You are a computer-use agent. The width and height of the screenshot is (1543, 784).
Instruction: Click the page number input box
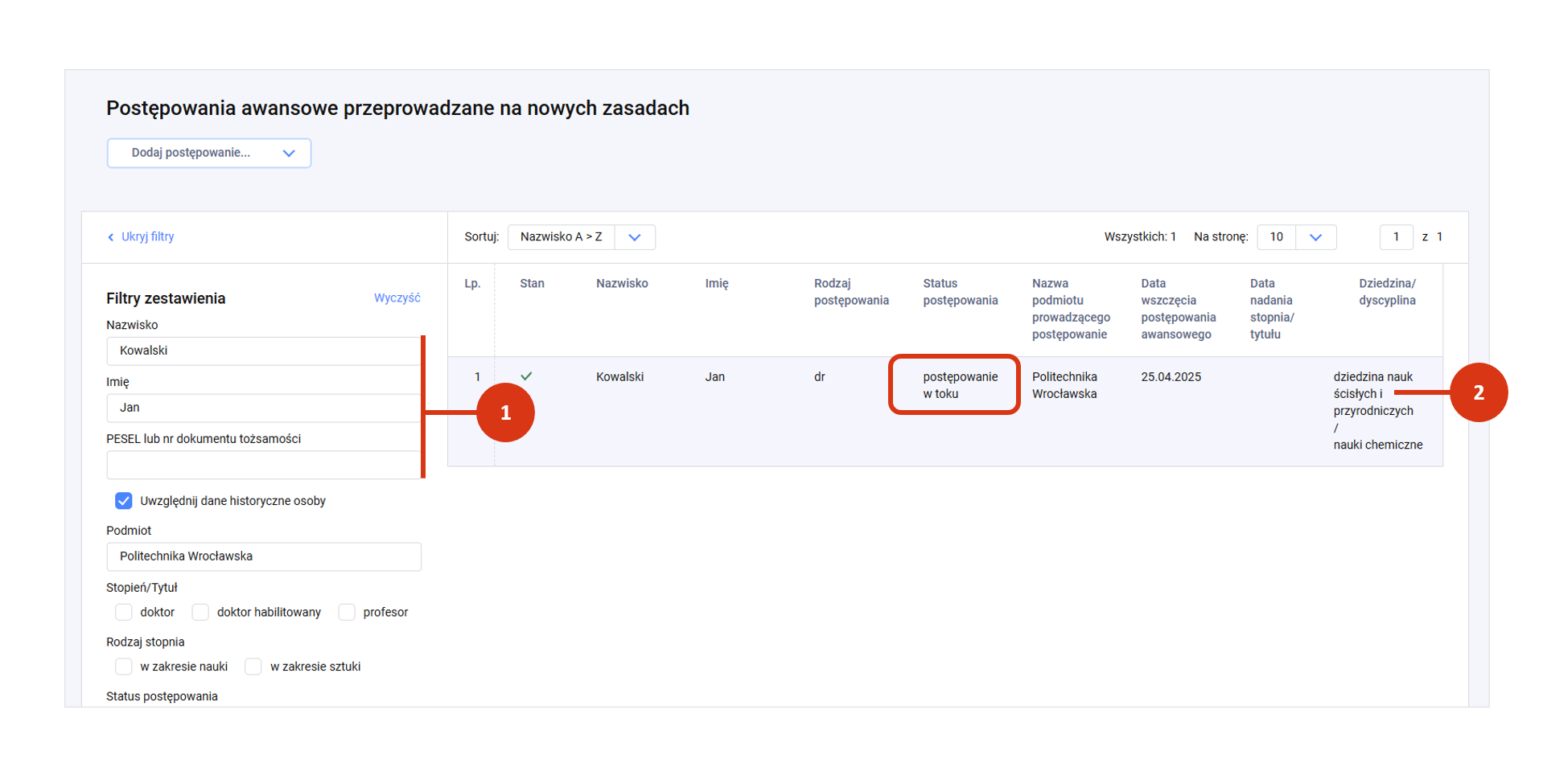click(x=1396, y=237)
